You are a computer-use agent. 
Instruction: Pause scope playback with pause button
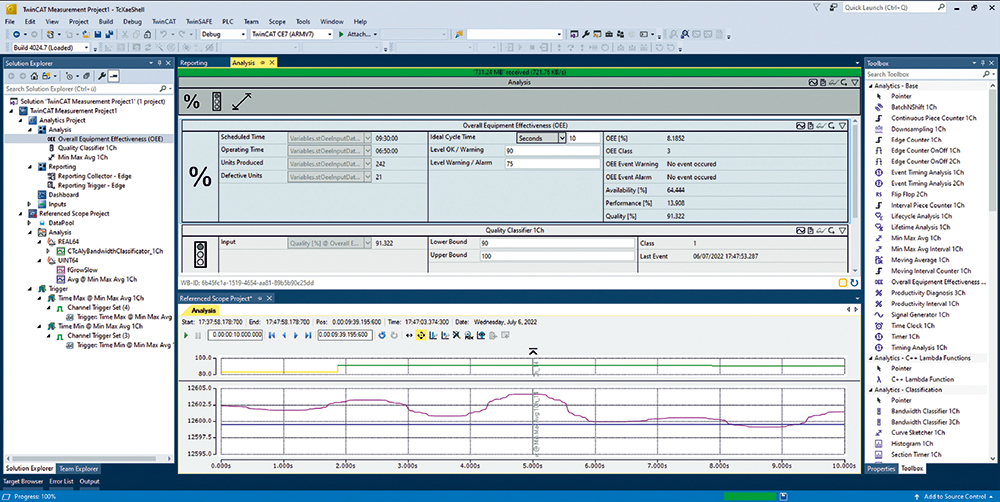(x=198, y=335)
